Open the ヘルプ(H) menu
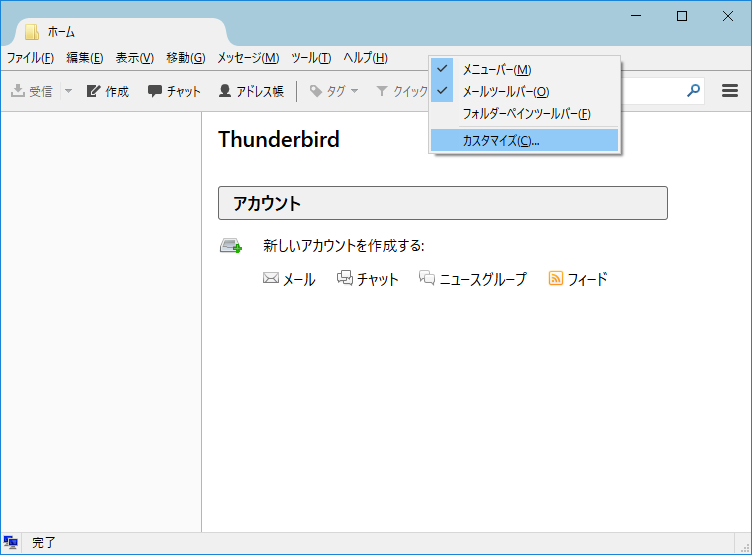This screenshot has width=752, height=555. 365,58
